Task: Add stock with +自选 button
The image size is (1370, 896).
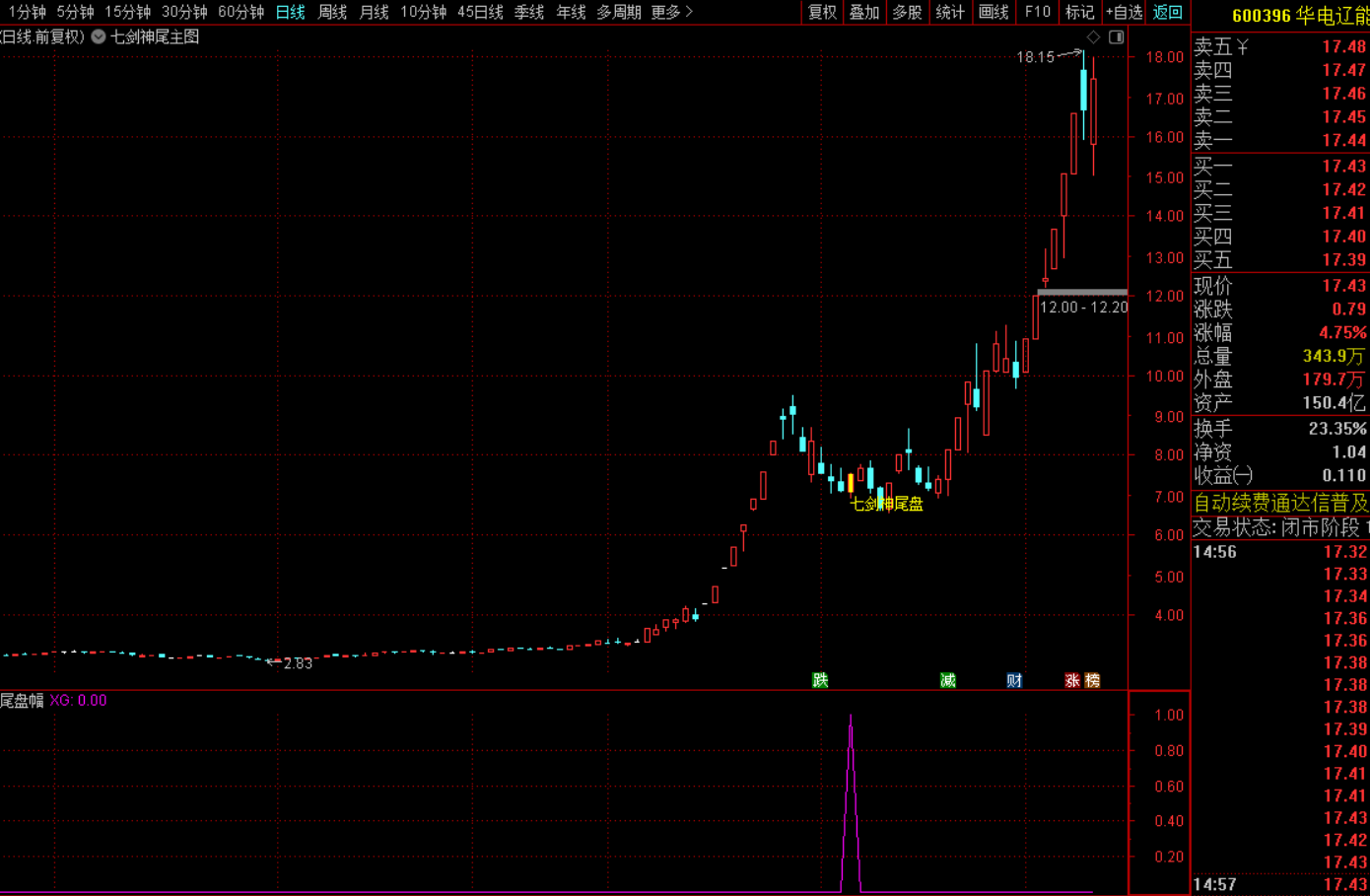Action: point(1124,12)
